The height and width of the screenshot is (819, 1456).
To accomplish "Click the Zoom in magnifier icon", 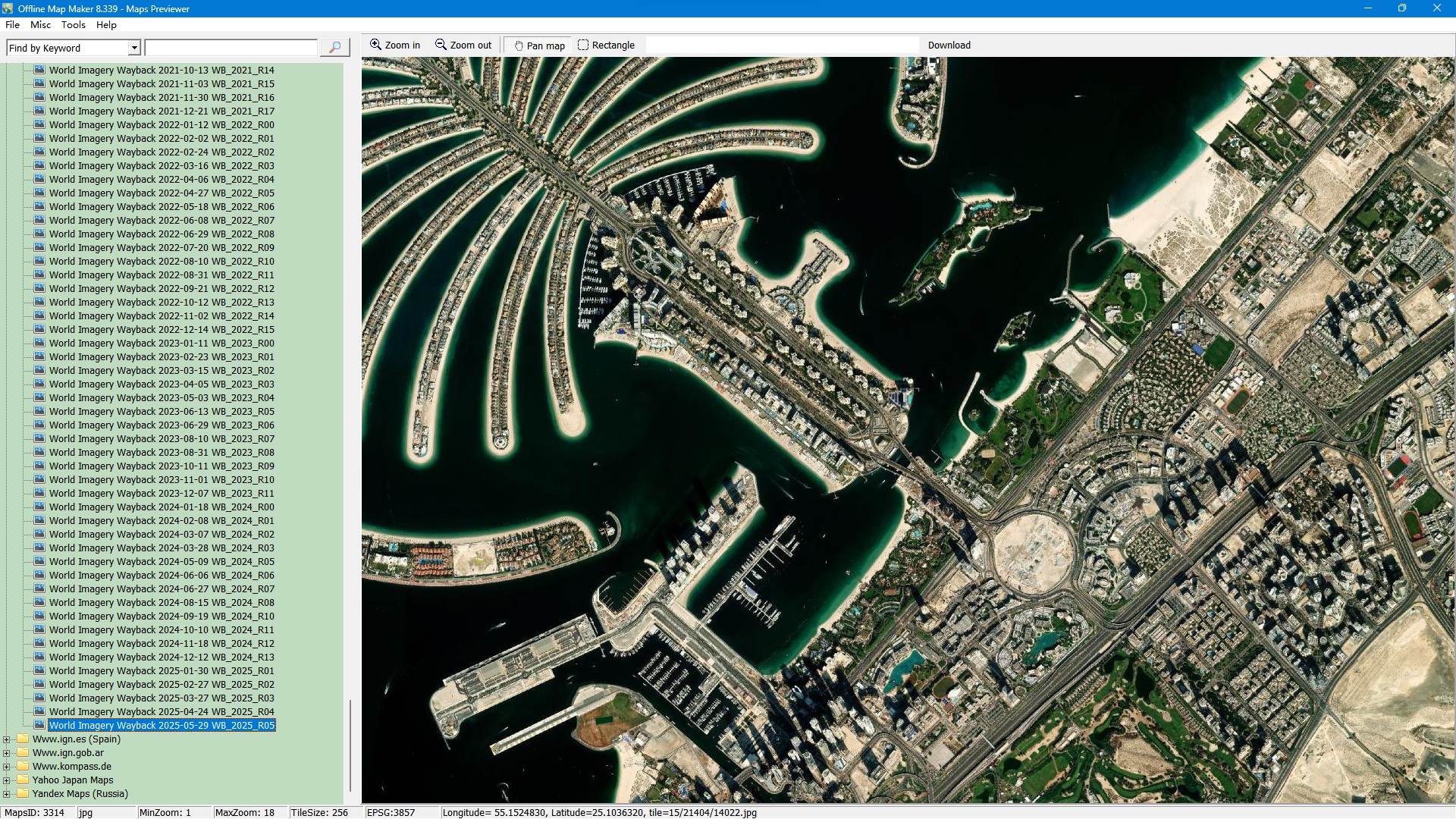I will click(x=375, y=45).
